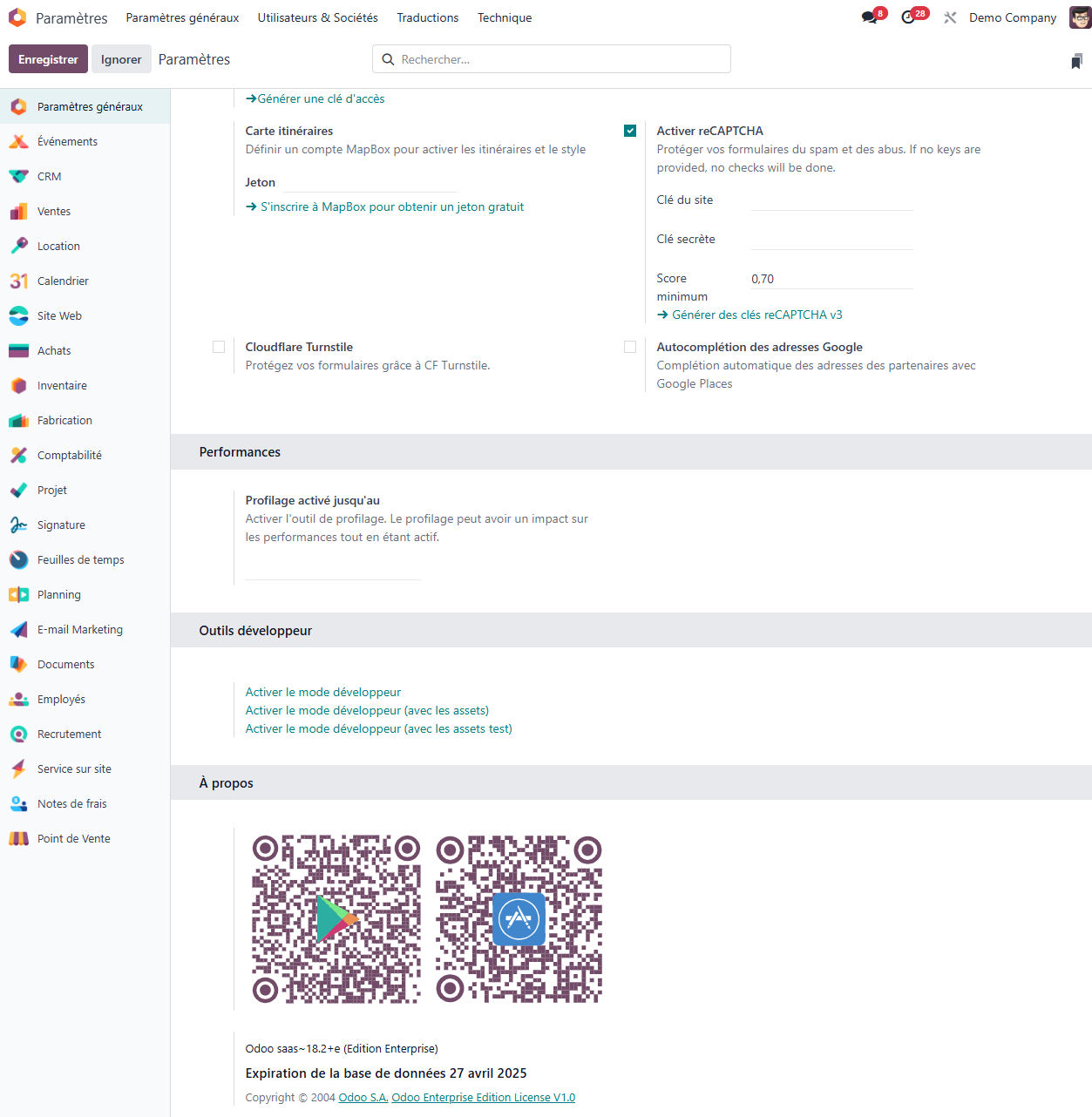Click the Planning sidebar icon
Viewport: 1092px width, 1117px height.
[x=19, y=594]
